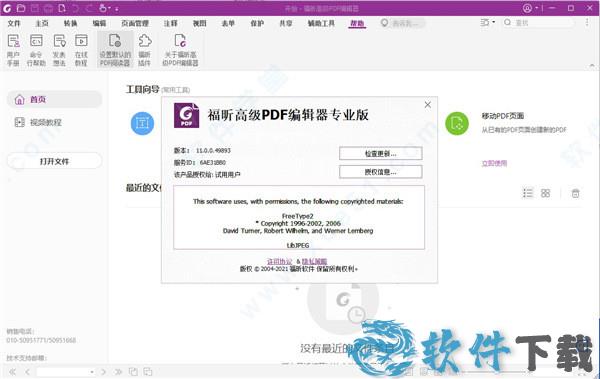
Task: Switch recent files to thumbnail grid view
Action: (545, 193)
